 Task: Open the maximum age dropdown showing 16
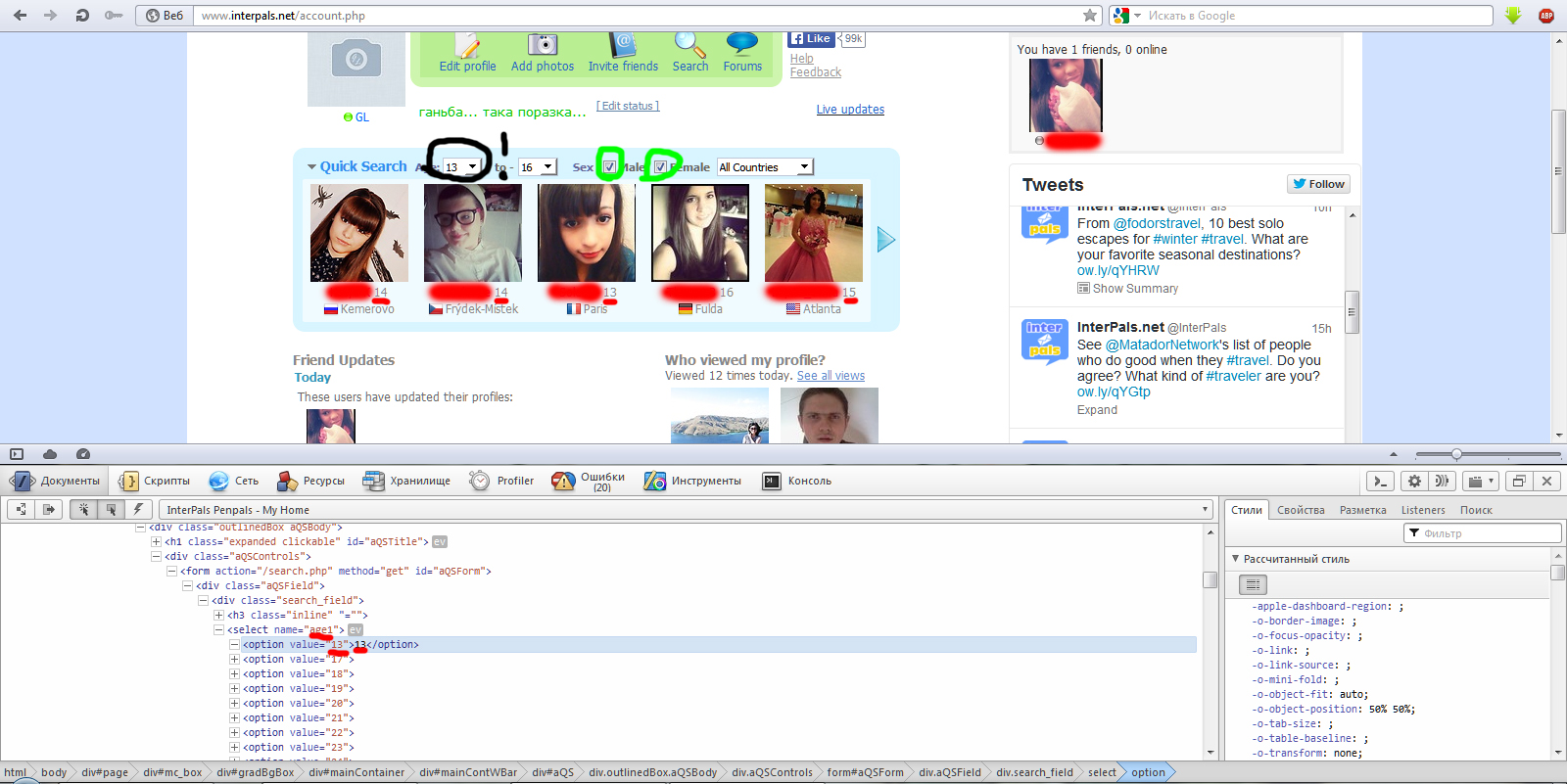point(538,167)
